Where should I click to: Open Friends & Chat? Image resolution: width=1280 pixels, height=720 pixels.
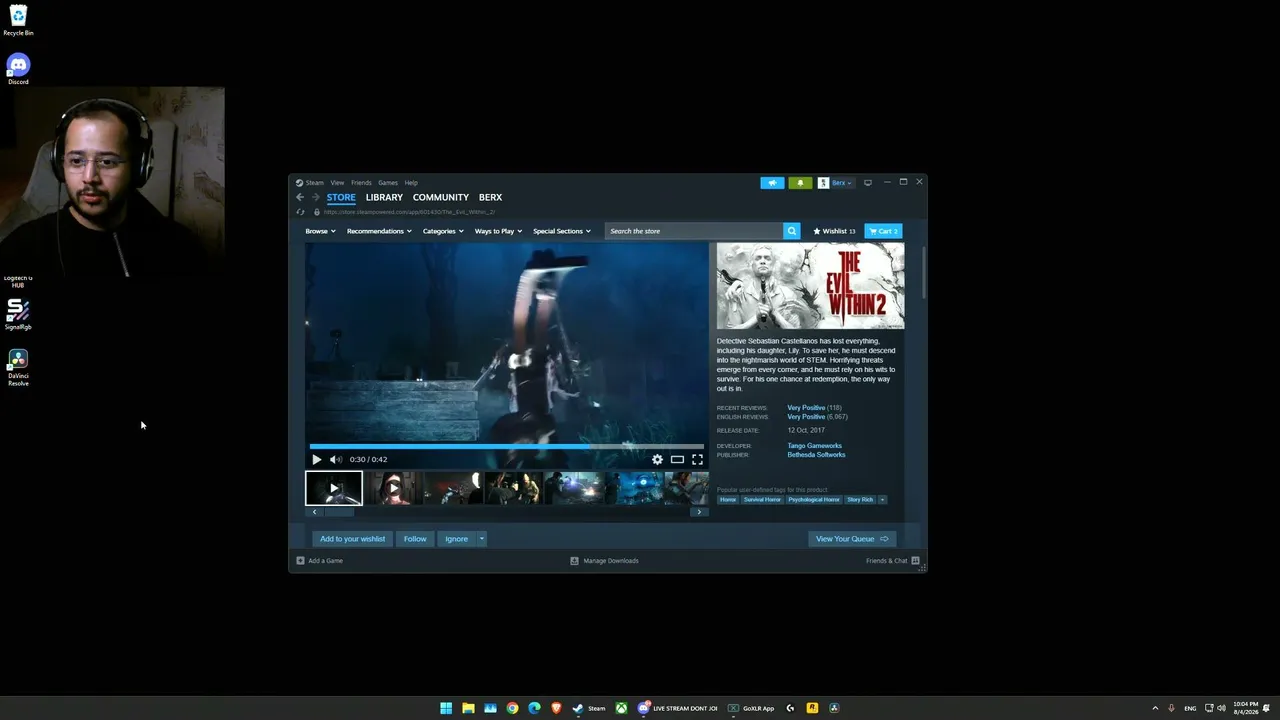click(893, 561)
